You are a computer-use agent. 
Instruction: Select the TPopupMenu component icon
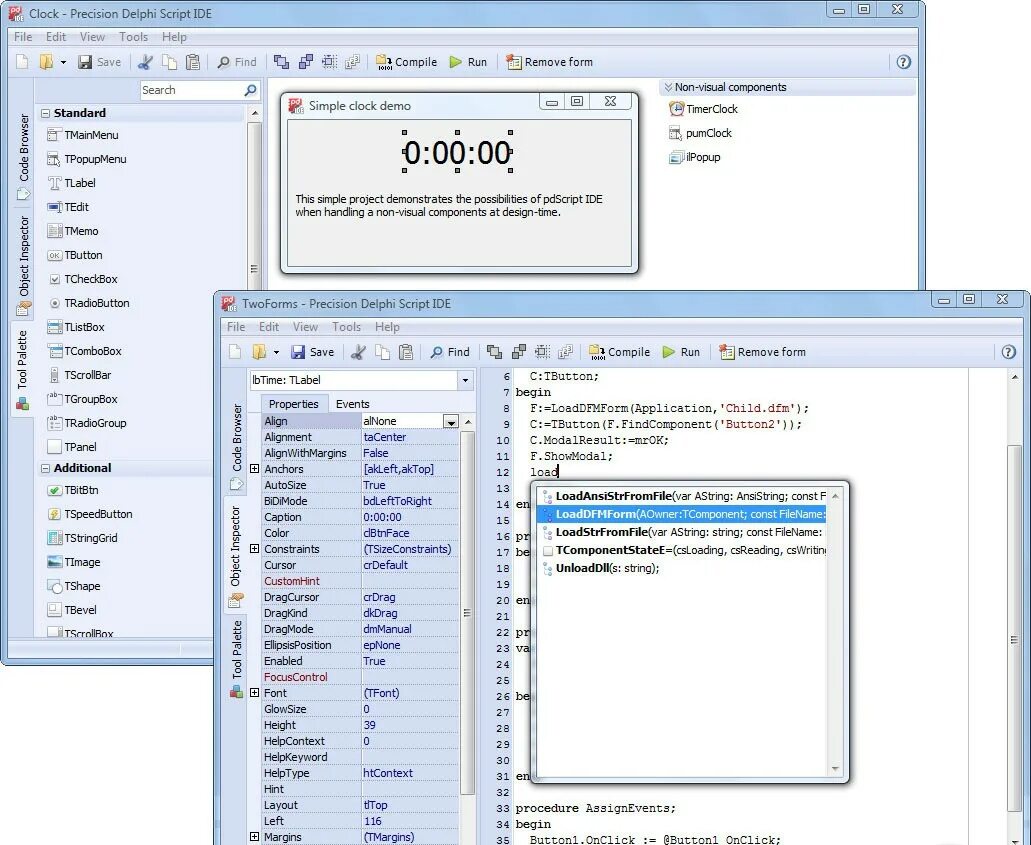point(55,159)
